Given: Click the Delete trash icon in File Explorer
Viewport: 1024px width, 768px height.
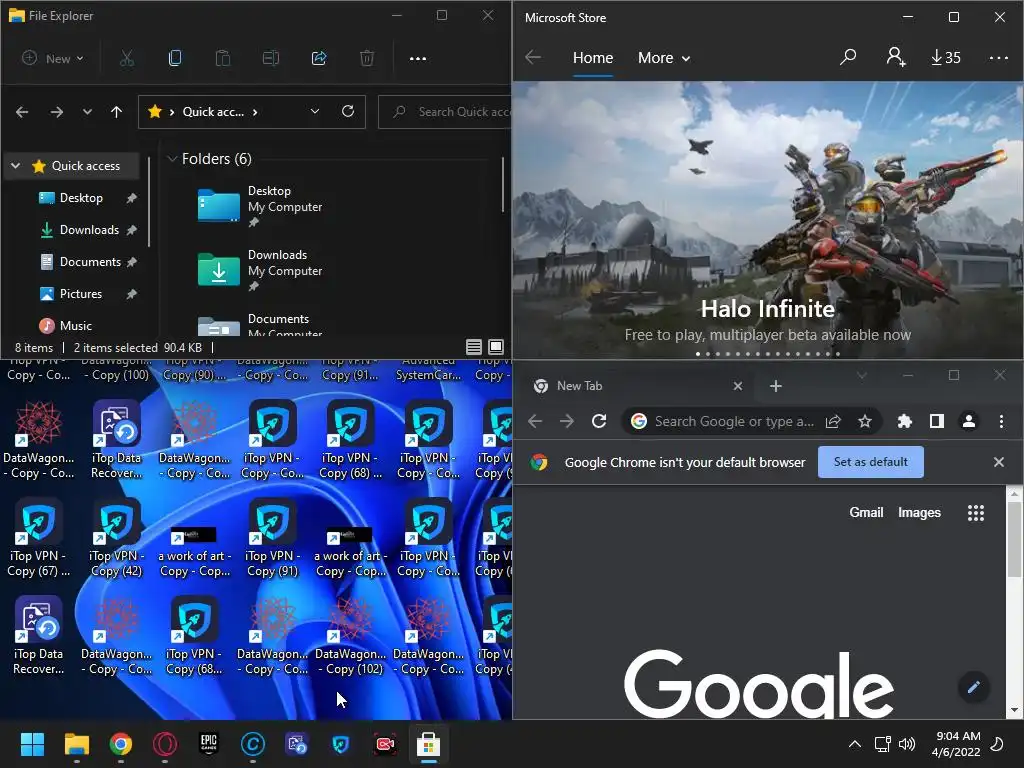Looking at the screenshot, I should (367, 58).
